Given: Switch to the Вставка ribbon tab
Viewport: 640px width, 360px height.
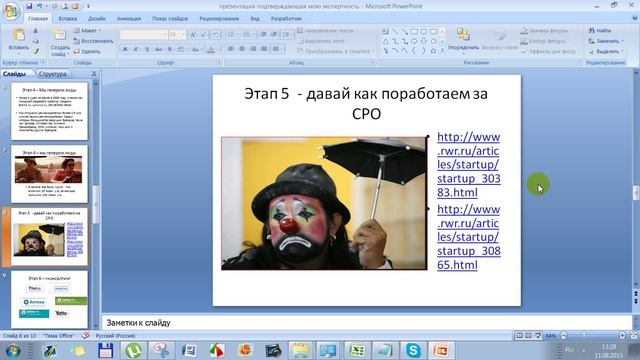Looking at the screenshot, I should (x=67, y=18).
